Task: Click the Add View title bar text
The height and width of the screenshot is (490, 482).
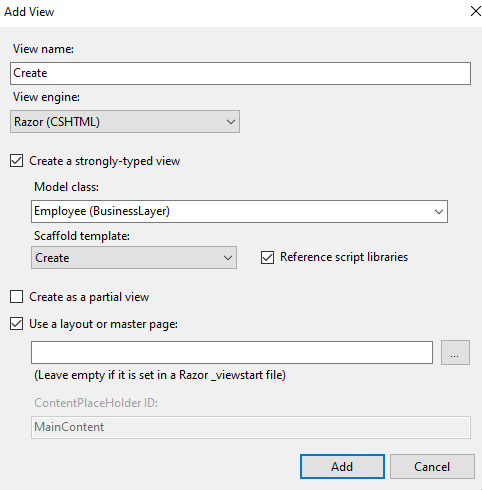Action: pos(29,12)
